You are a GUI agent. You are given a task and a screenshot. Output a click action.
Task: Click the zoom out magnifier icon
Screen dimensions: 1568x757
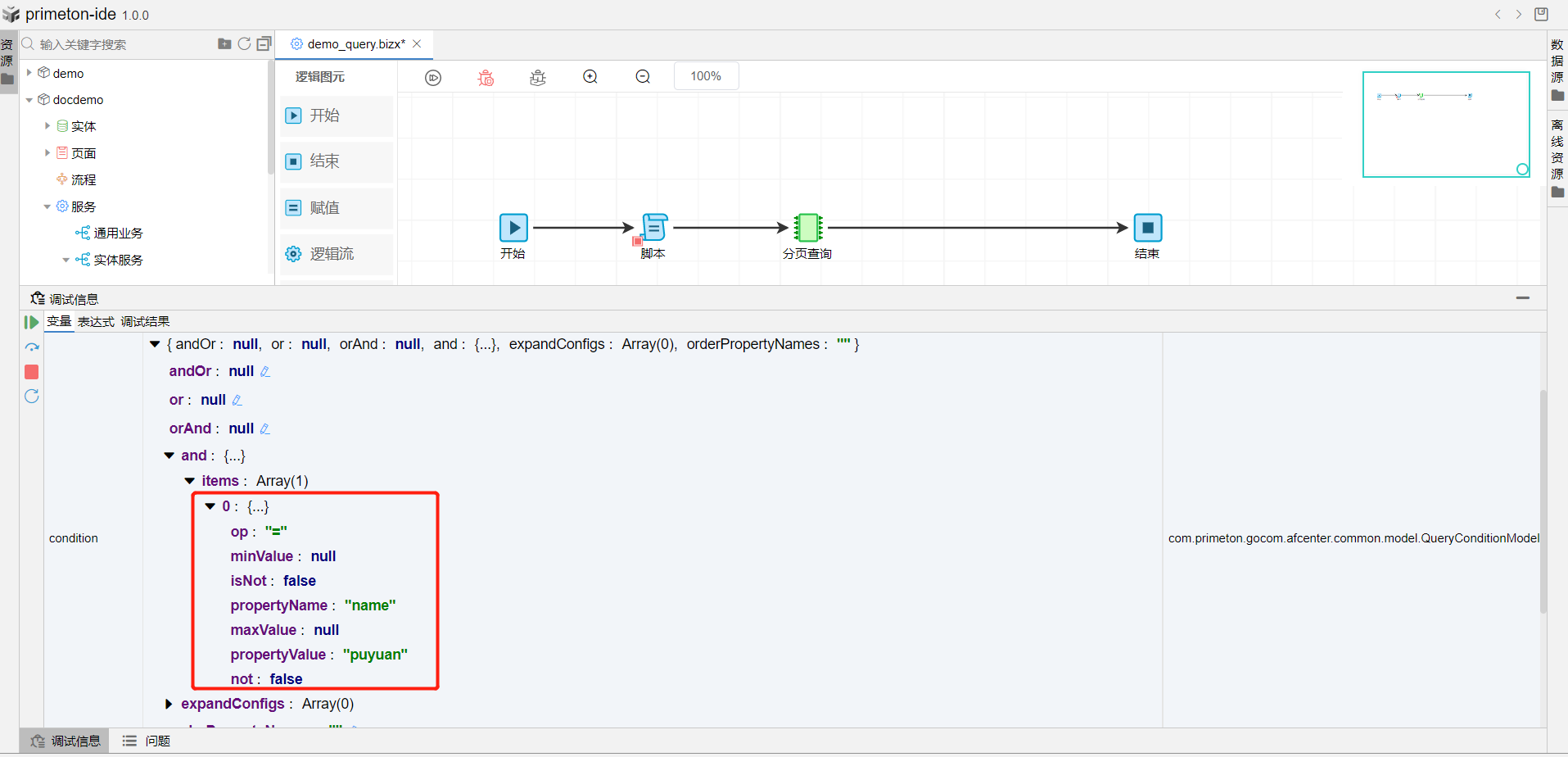coord(643,77)
